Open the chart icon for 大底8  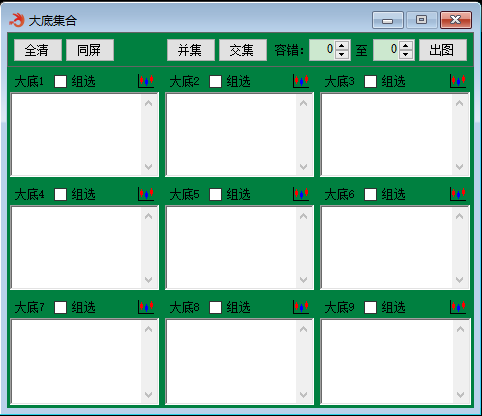[x=301, y=307]
